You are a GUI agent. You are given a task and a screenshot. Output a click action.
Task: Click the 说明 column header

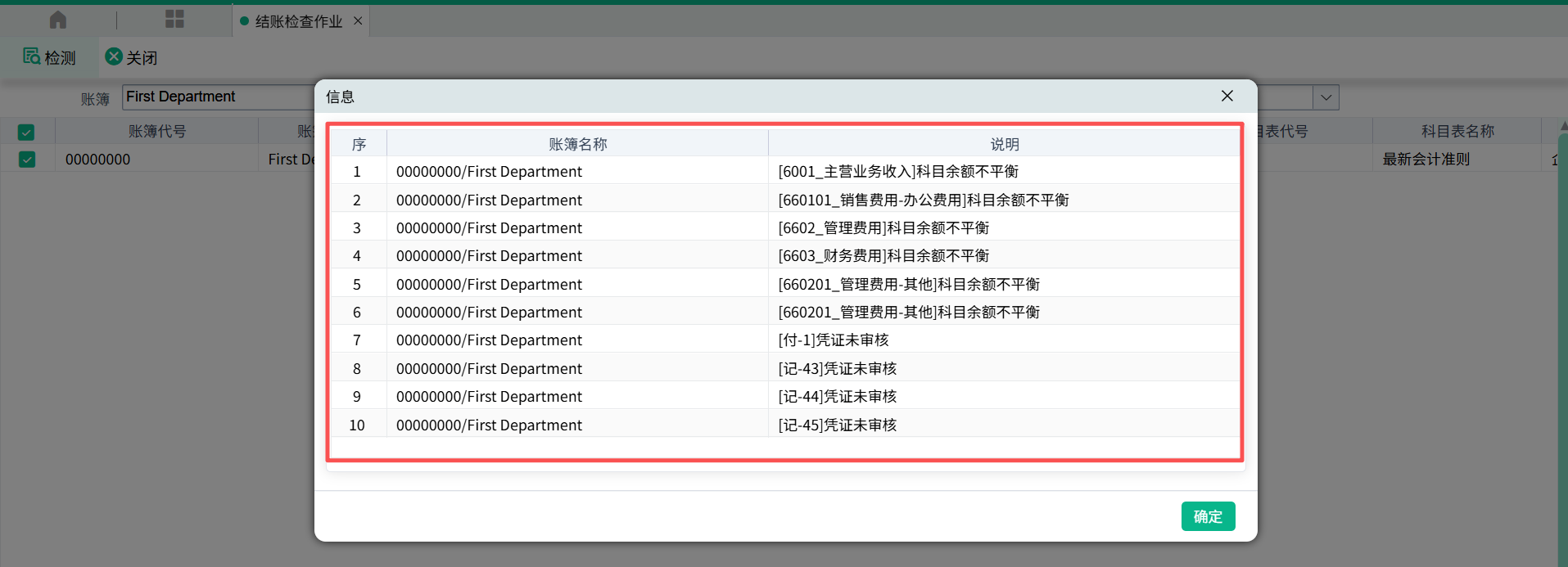coord(1004,145)
